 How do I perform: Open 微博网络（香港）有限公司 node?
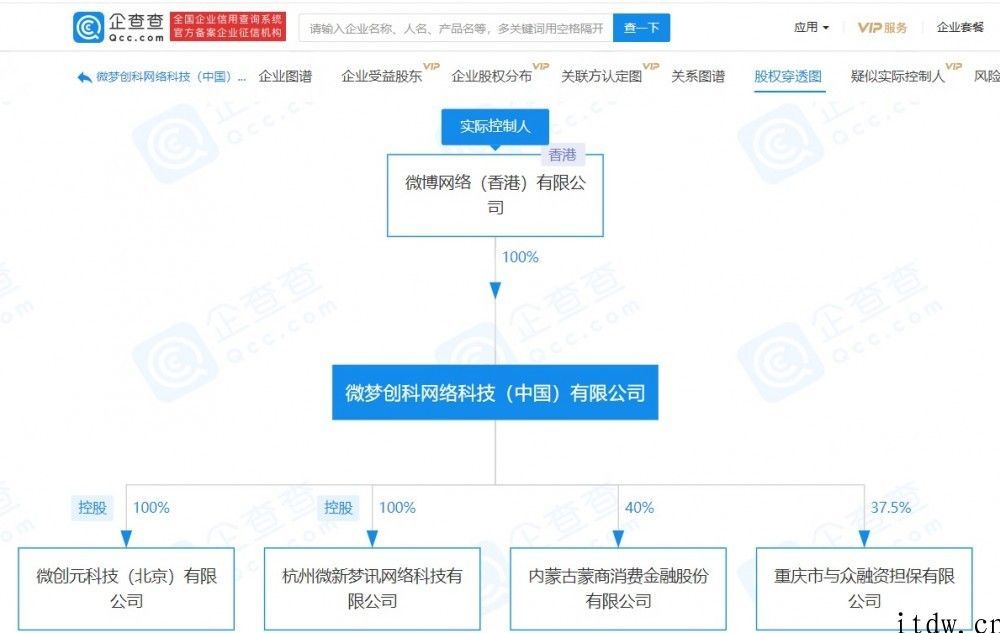[x=495, y=195]
